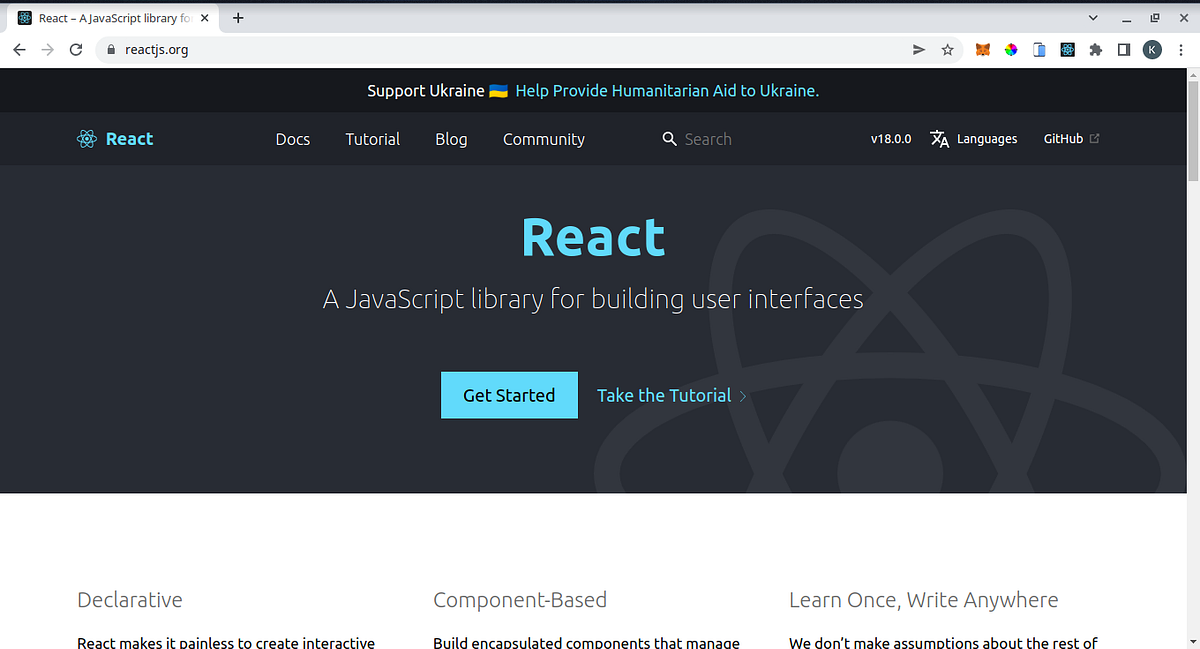Open Chrome's three-dot menu
Image resolution: width=1200 pixels, height=649 pixels.
pyautogui.click(x=1181, y=50)
